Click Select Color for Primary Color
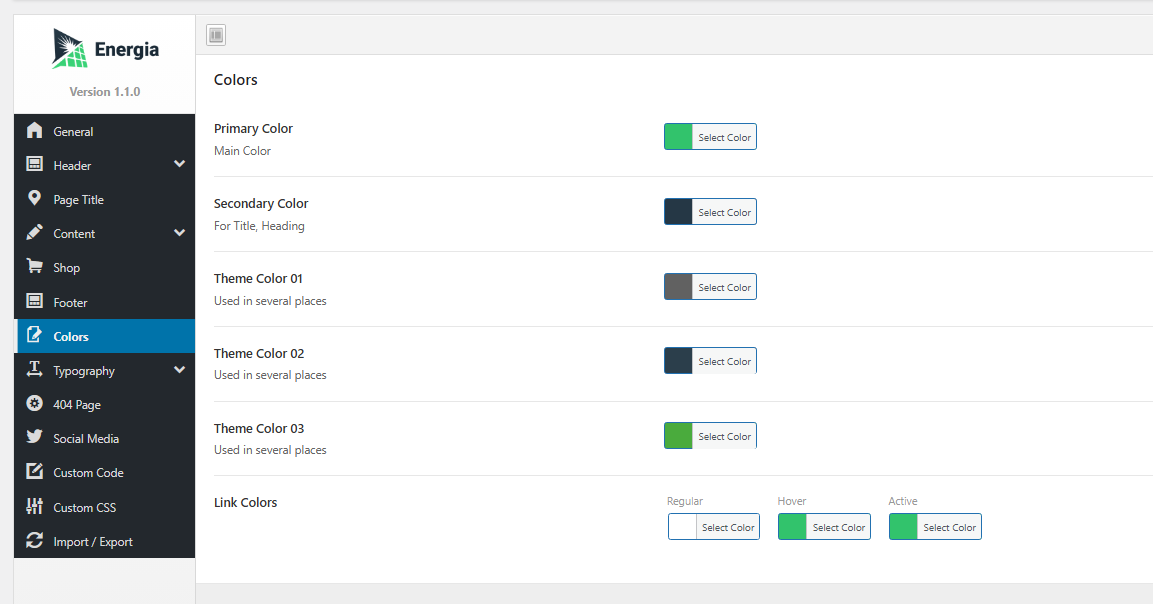 (724, 137)
